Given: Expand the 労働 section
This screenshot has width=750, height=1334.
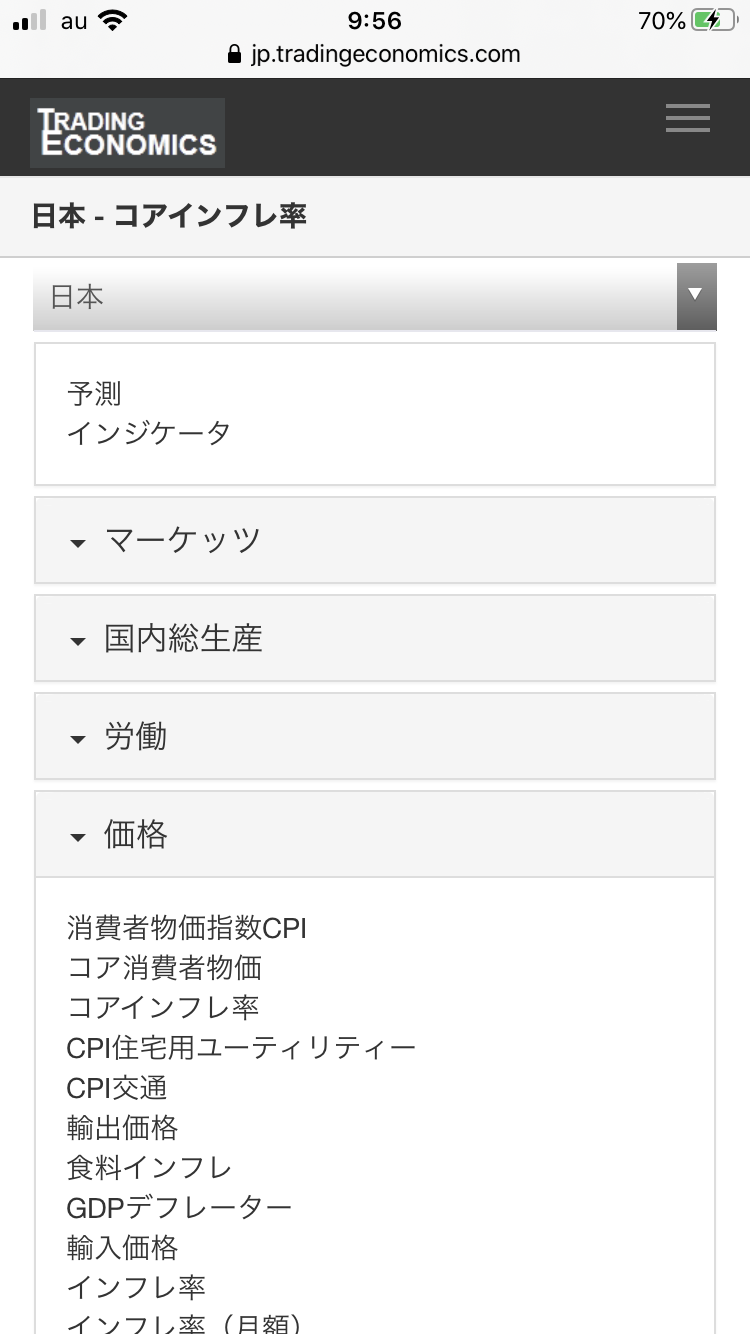Looking at the screenshot, I should click(x=375, y=736).
